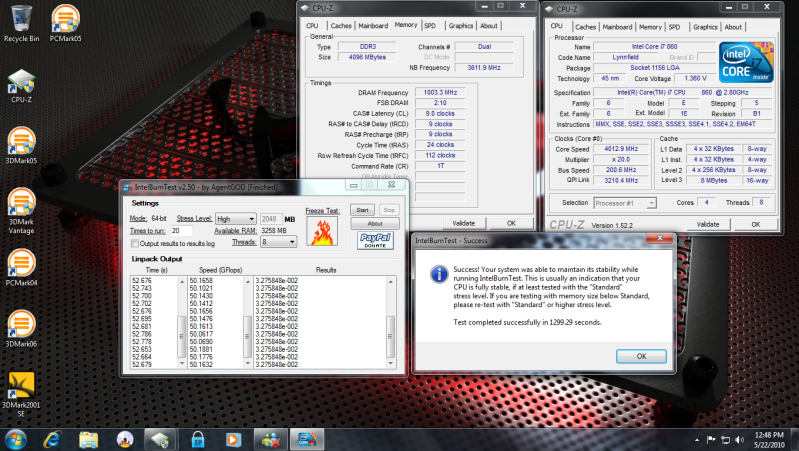Click scroll-down arrow of Time list
This screenshot has width=799, height=451.
tap(181, 364)
